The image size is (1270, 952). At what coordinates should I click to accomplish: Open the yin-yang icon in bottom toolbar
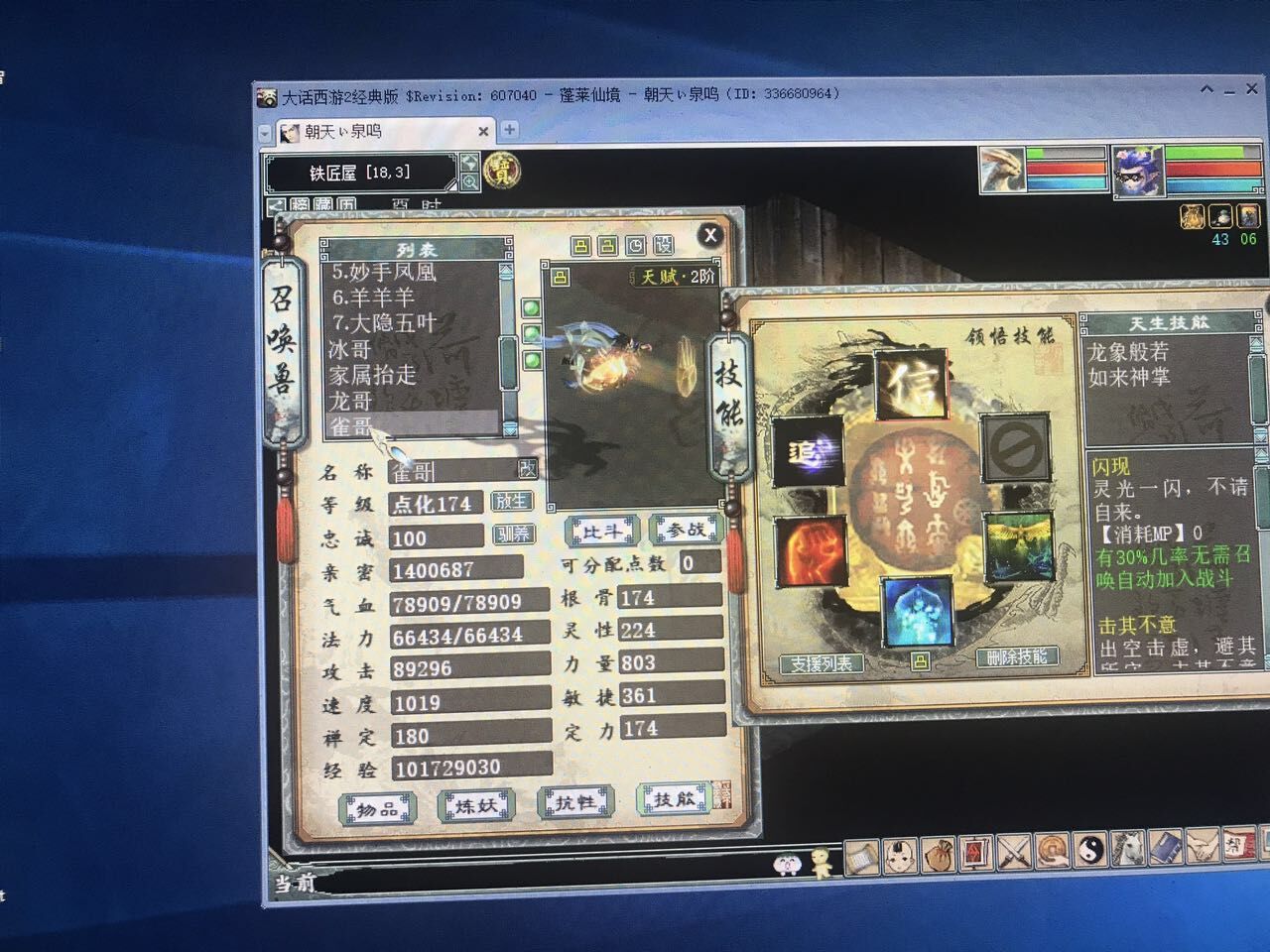(1089, 851)
